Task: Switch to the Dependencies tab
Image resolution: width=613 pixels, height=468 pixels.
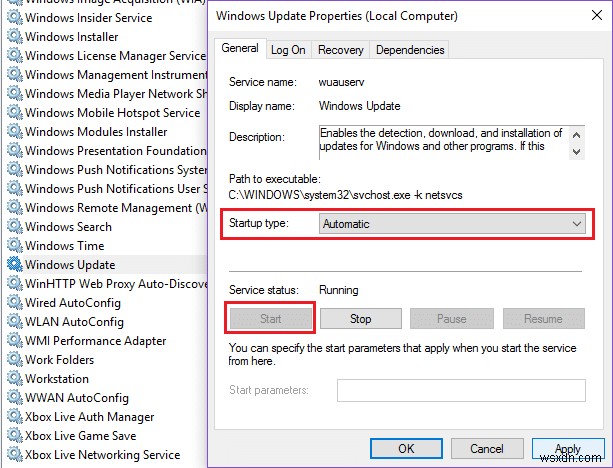Action: (x=410, y=49)
